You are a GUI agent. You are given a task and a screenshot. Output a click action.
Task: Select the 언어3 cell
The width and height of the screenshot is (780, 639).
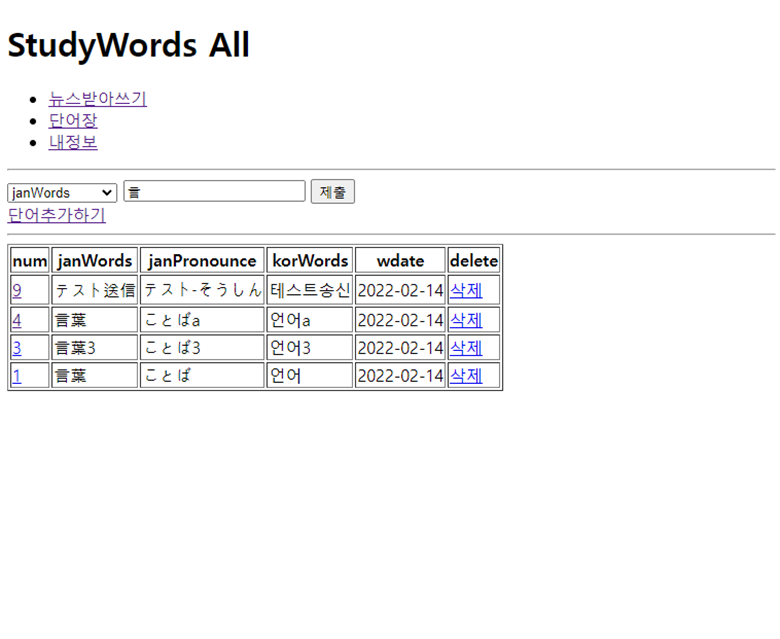(x=310, y=348)
